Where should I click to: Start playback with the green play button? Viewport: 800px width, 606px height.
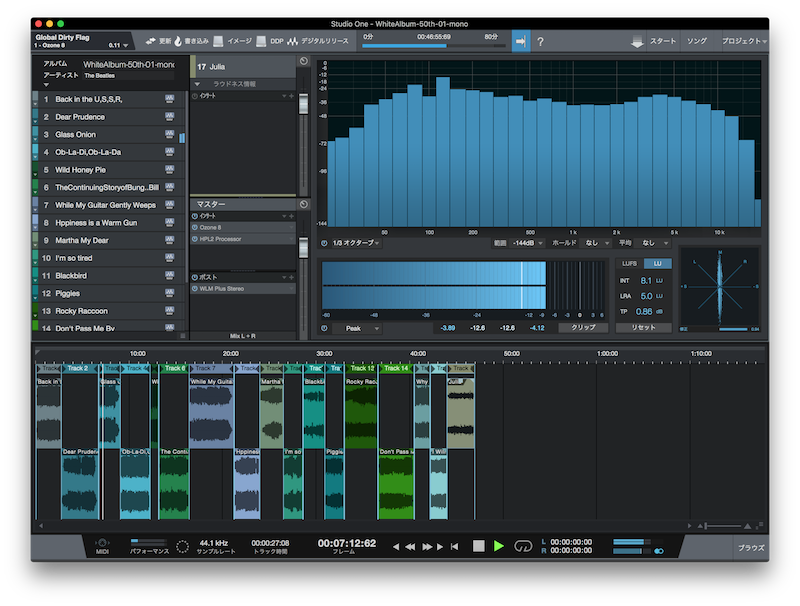tap(498, 546)
